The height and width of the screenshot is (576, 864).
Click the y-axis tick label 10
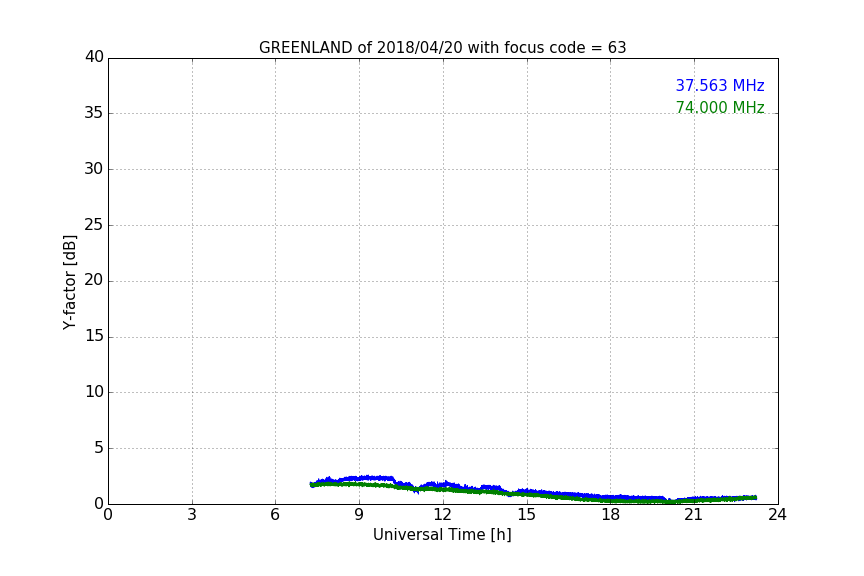click(x=94, y=392)
